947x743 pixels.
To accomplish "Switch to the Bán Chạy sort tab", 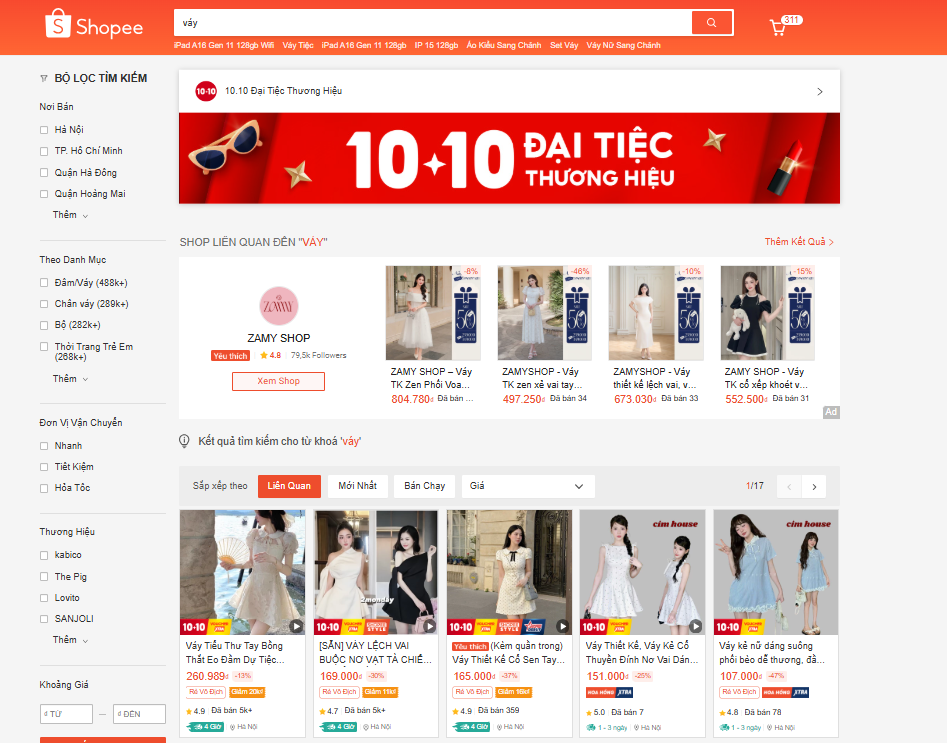I will click(424, 486).
